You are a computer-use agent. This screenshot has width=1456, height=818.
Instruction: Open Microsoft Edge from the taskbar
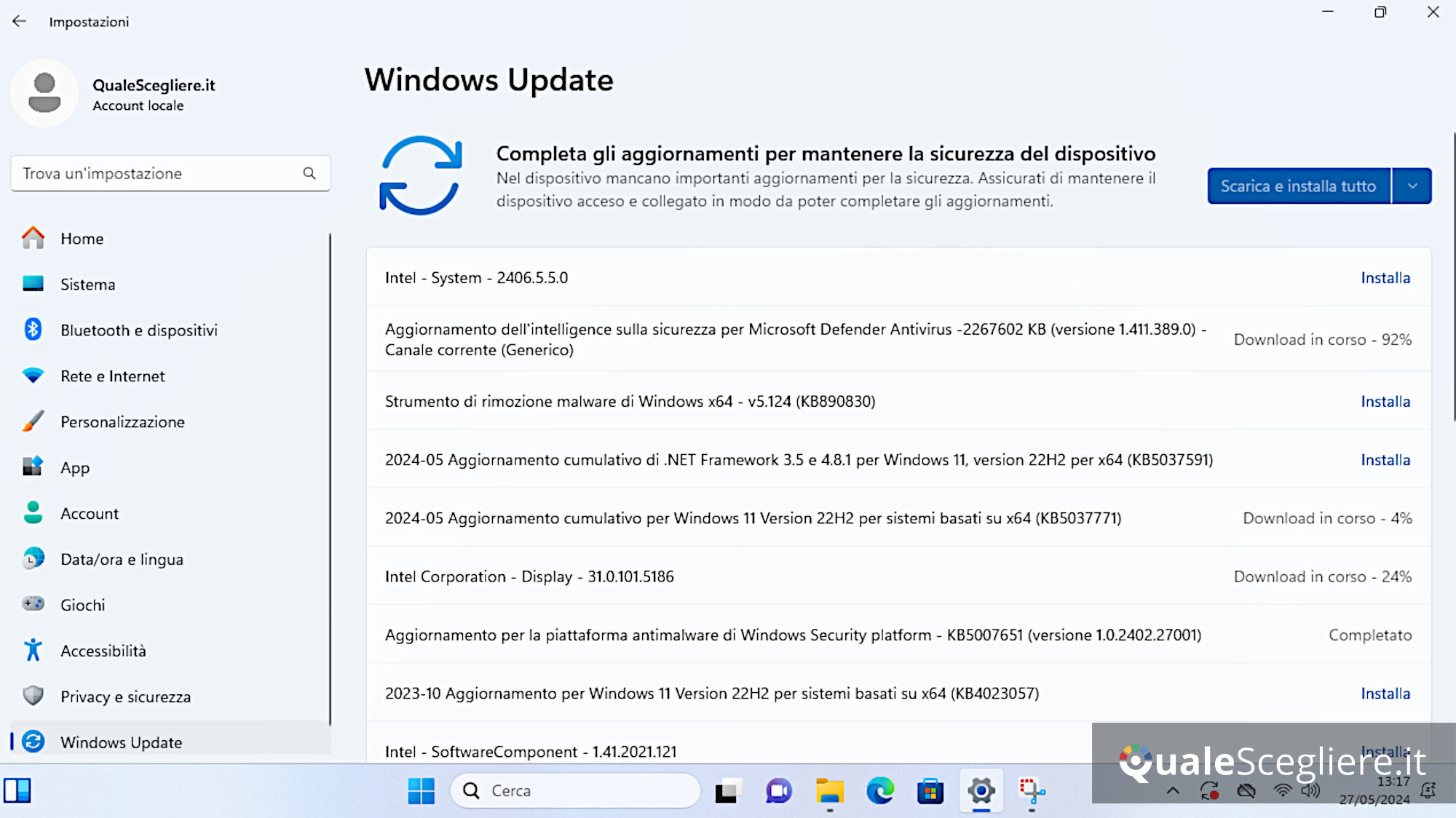tap(879, 790)
